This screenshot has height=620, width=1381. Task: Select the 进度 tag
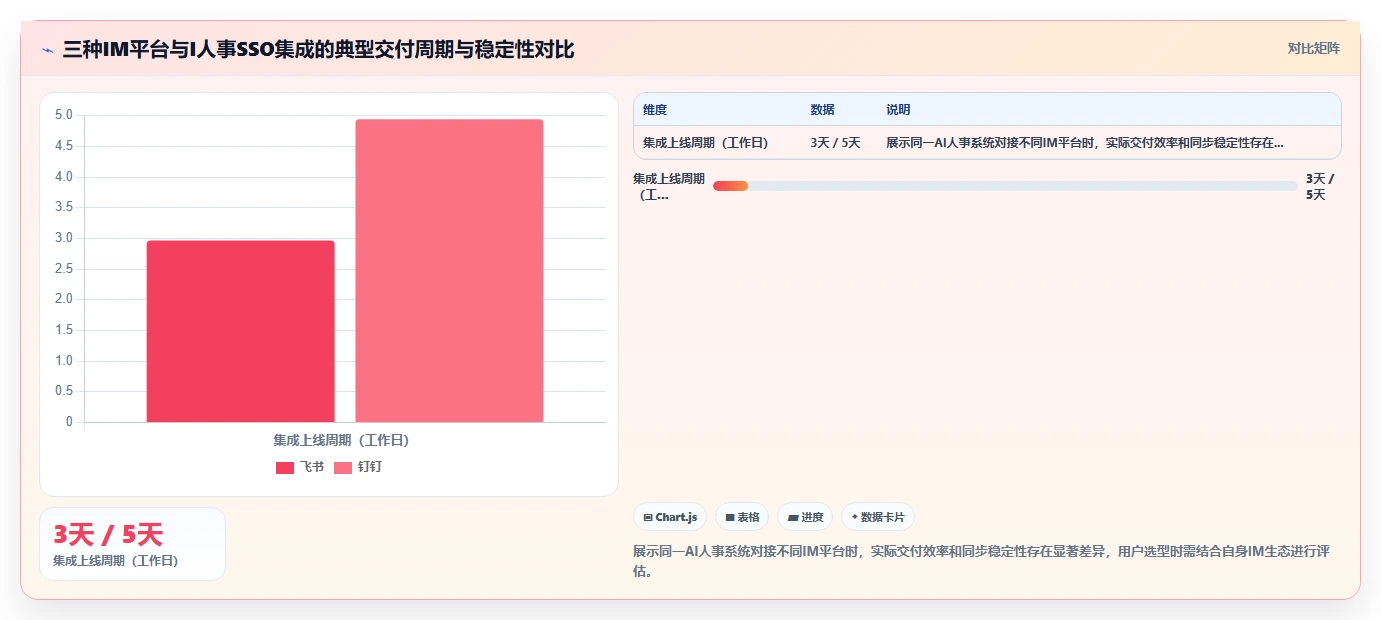805,517
